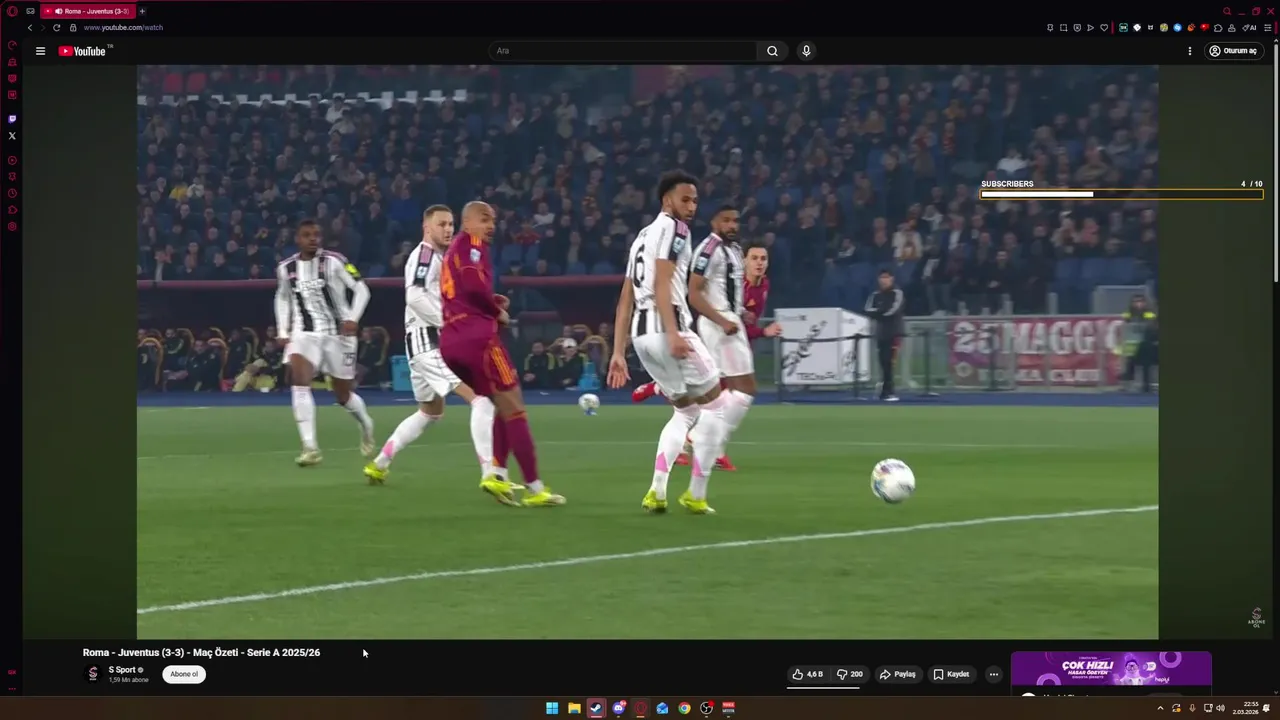Viewport: 1280px width, 720px height.
Task: Open Google Chrome from the taskbar
Action: pos(684,708)
